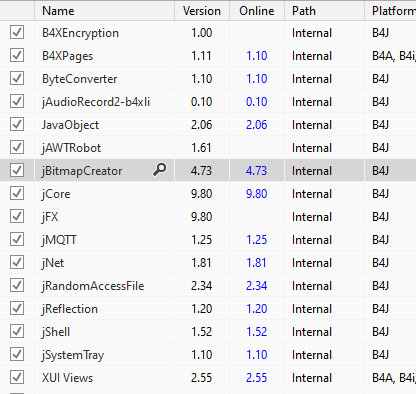Sort by the Path column header
The image size is (416, 394).
point(324,11)
